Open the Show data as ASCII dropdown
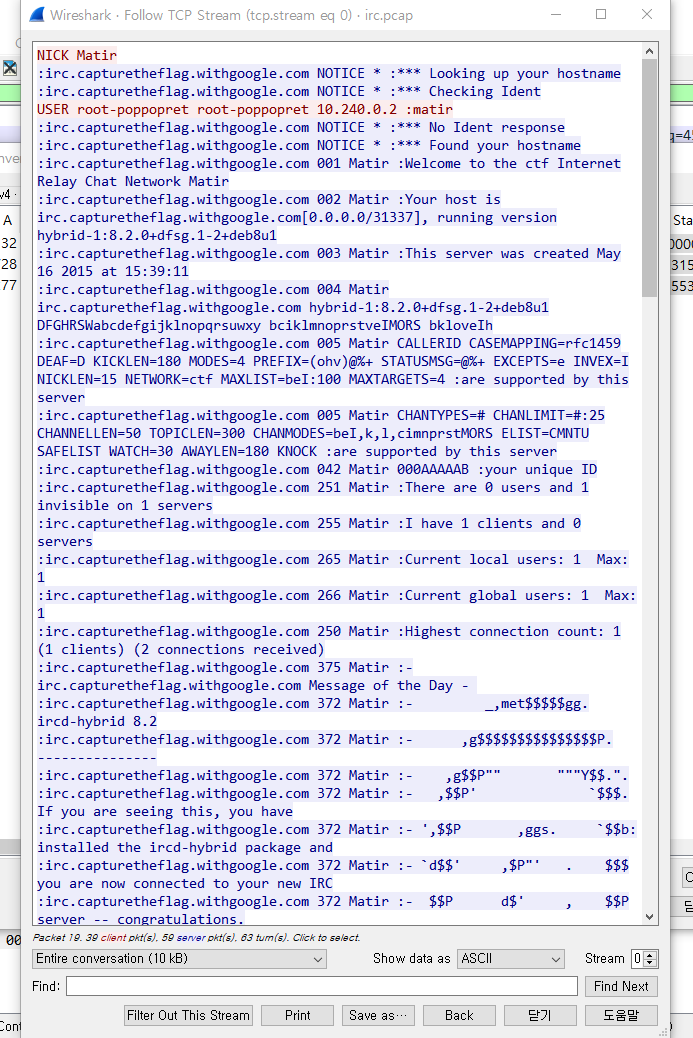Screen dimensions: 693x1038 510,959
